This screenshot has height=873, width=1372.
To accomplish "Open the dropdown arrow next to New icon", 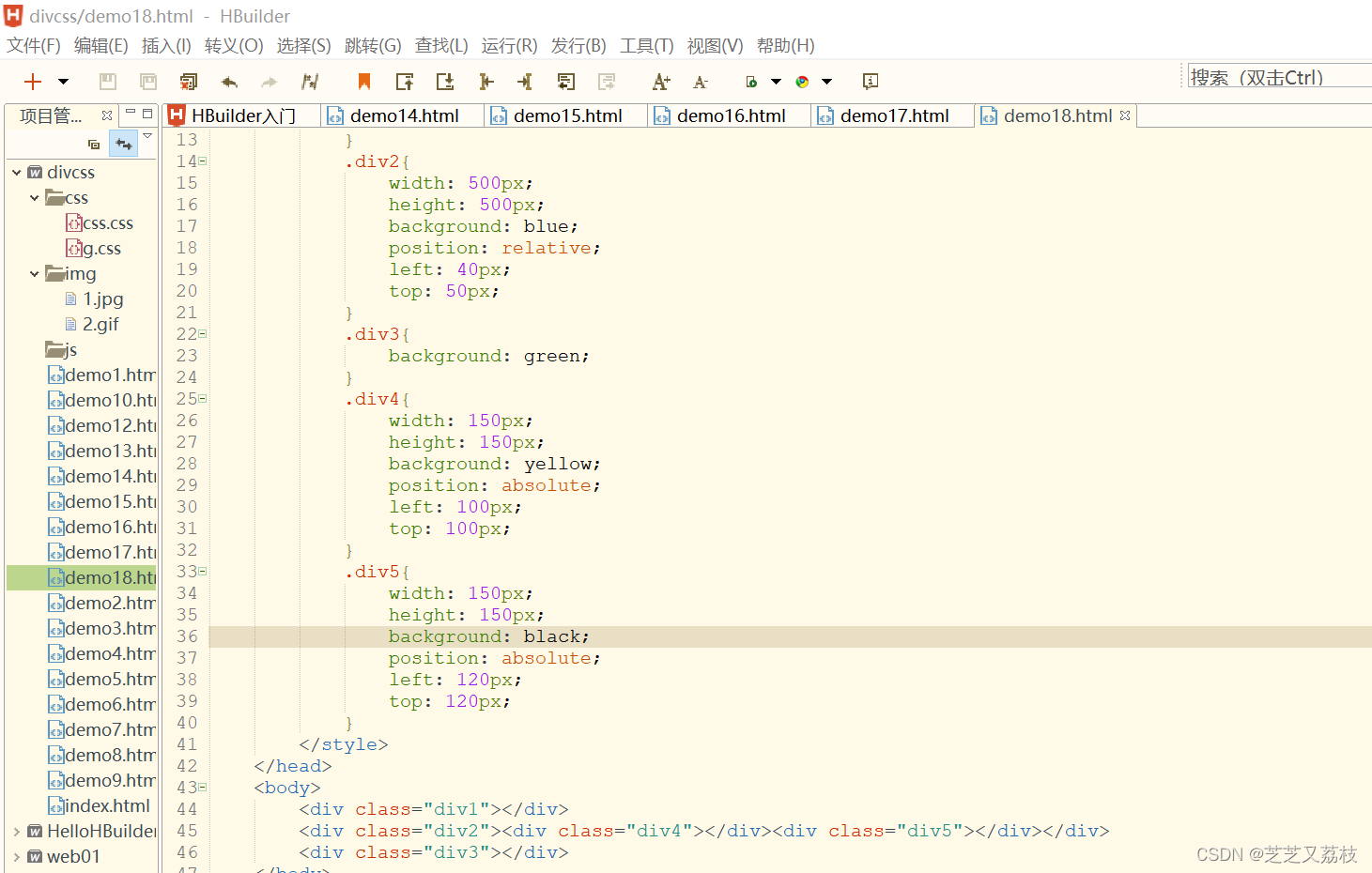I will [63, 82].
